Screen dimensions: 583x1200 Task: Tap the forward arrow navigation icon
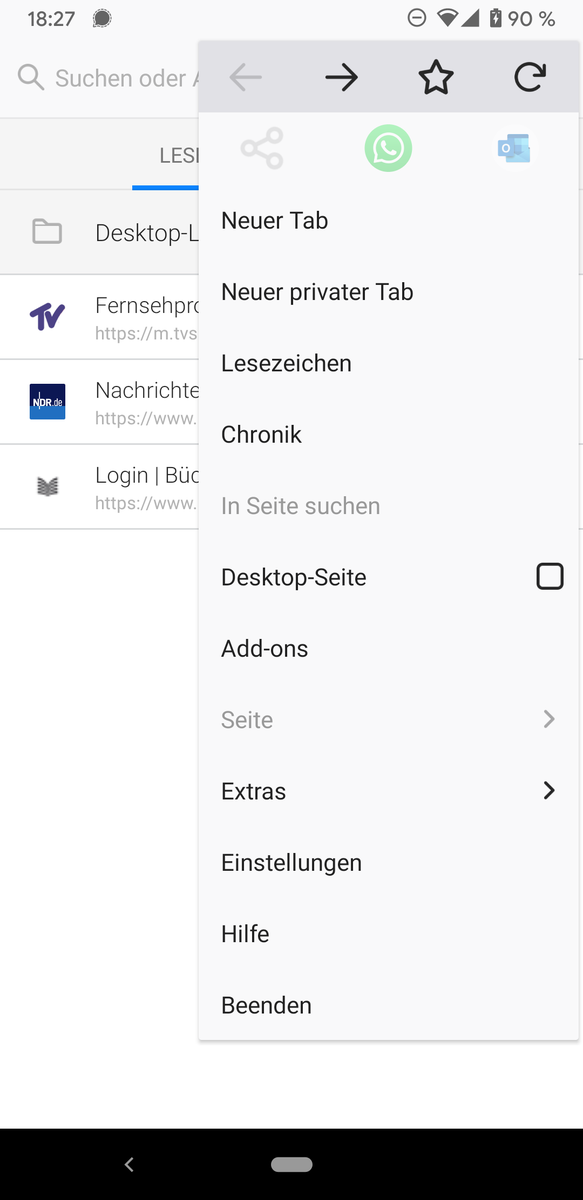coord(341,77)
